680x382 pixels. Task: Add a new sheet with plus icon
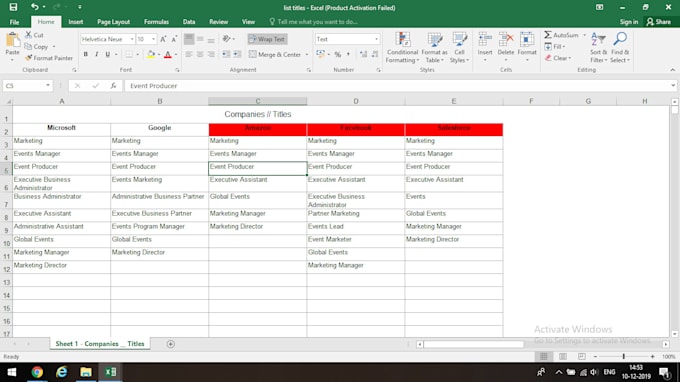[x=170, y=344]
